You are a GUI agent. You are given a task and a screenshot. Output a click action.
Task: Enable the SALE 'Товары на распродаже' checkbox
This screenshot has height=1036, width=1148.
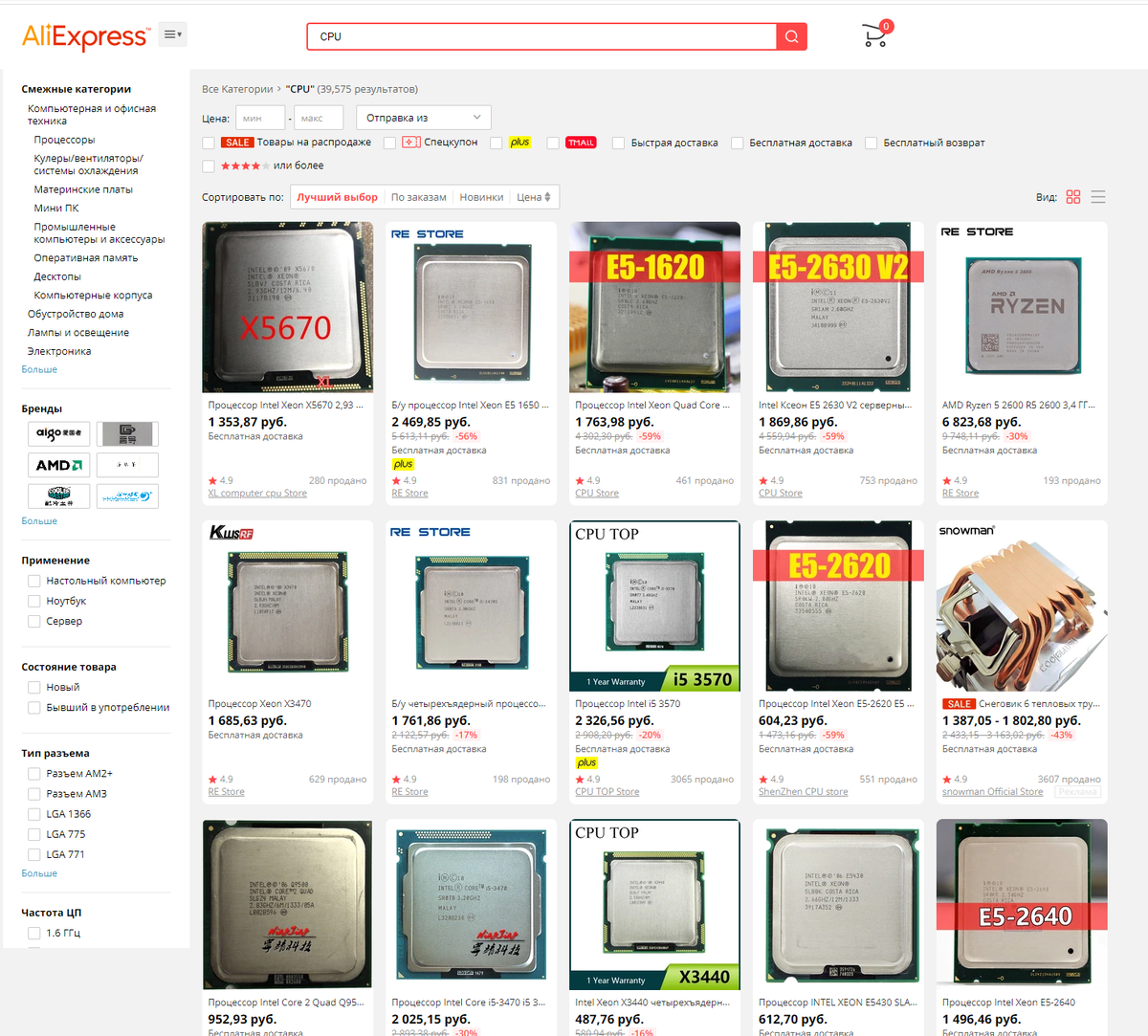[209, 143]
